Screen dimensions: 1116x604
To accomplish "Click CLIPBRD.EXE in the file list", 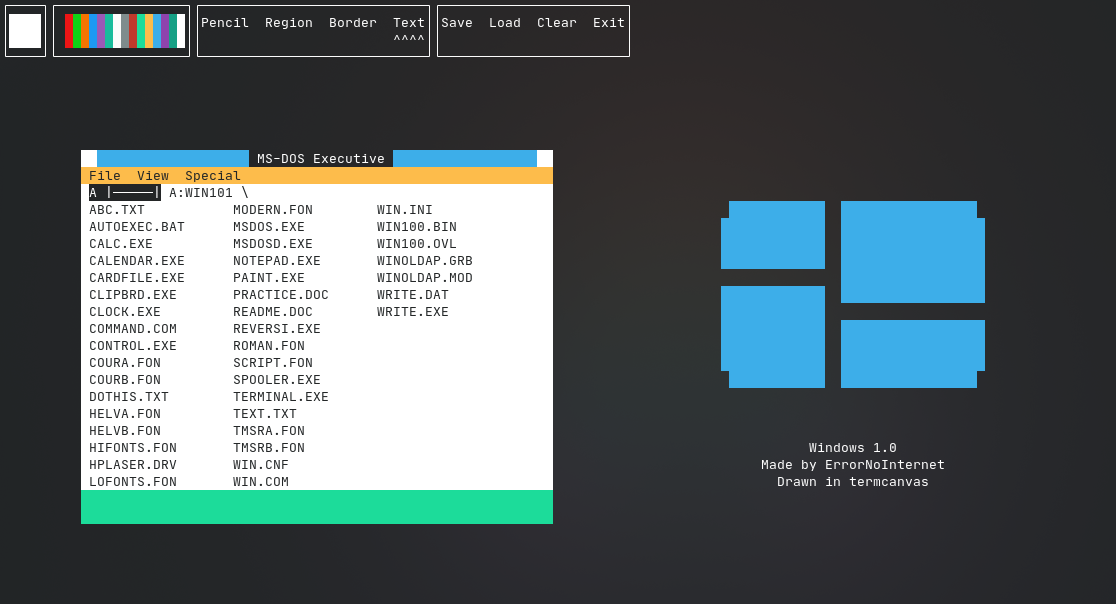I will [x=133, y=295].
